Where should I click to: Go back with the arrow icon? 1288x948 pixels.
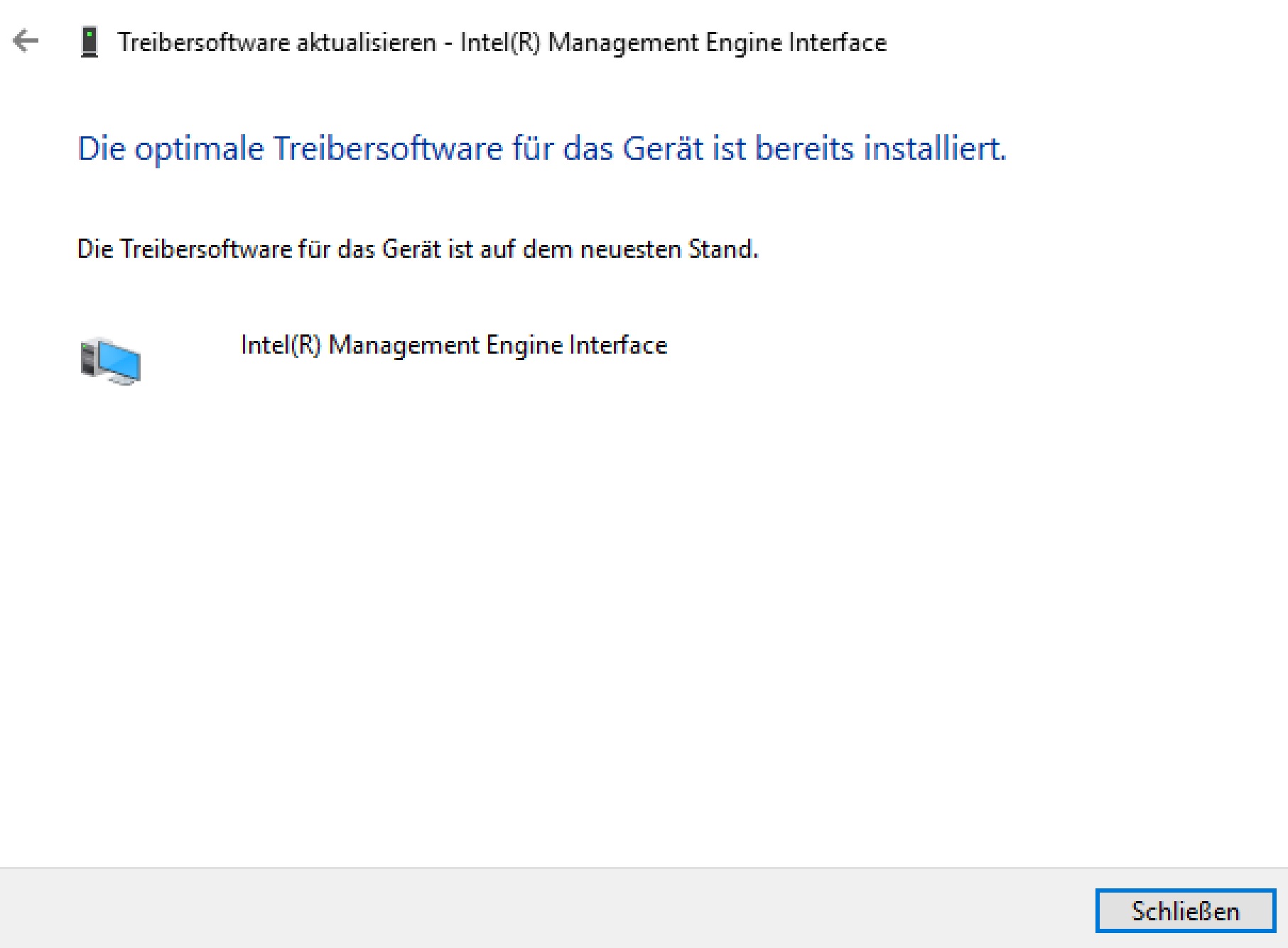coord(26,41)
